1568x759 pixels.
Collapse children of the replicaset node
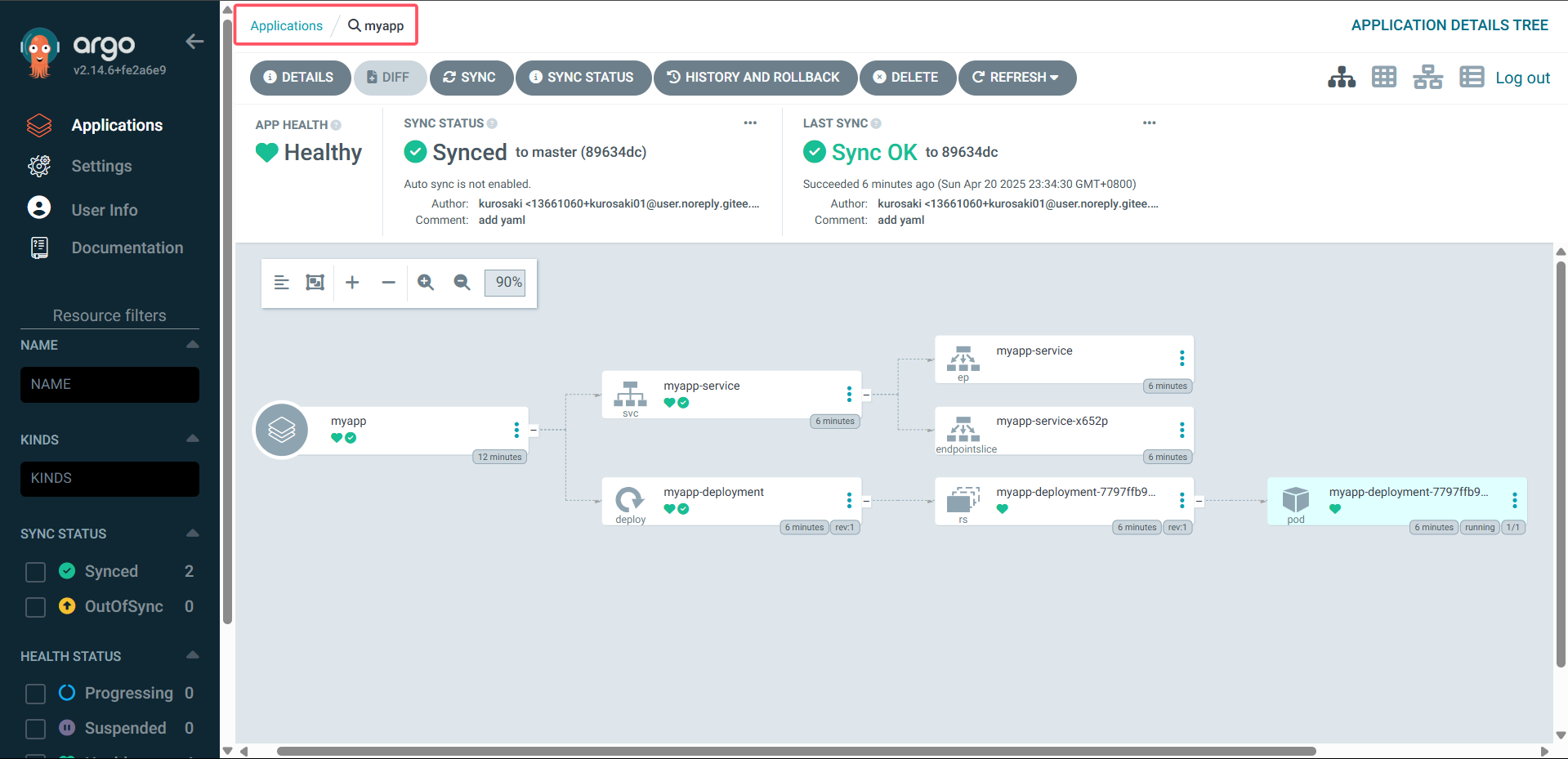click(x=1199, y=501)
